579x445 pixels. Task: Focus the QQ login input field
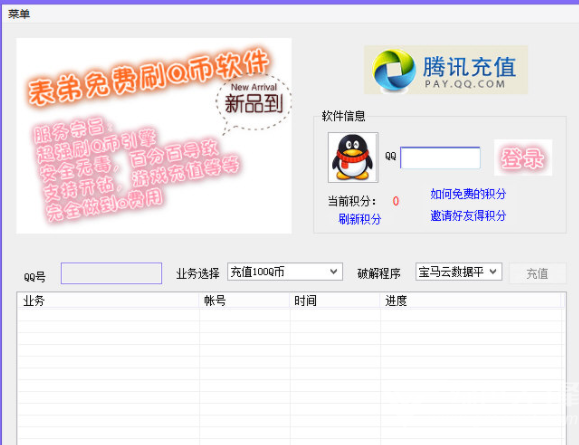440,158
